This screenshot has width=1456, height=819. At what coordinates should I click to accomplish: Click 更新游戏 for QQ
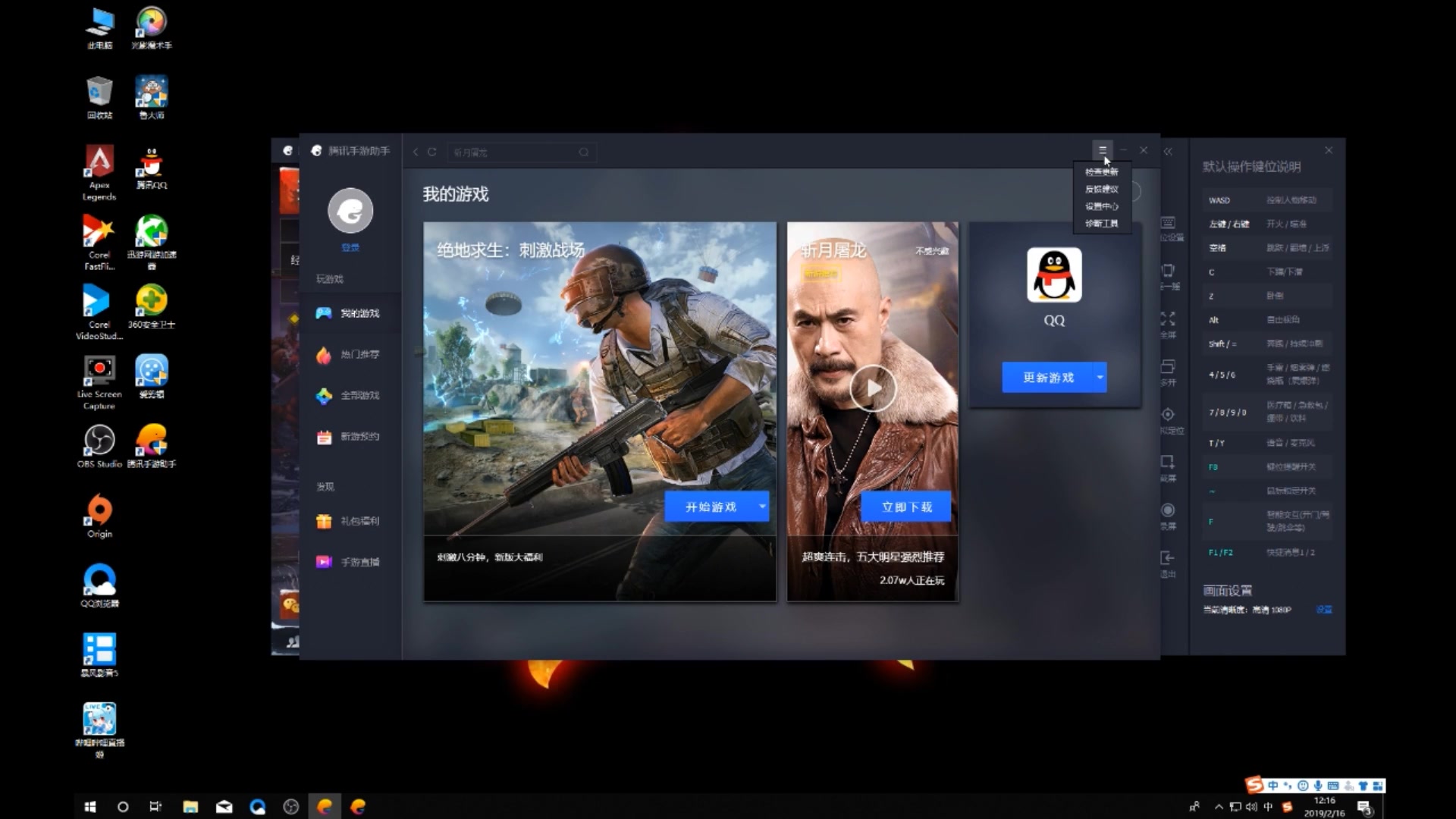click(x=1048, y=378)
